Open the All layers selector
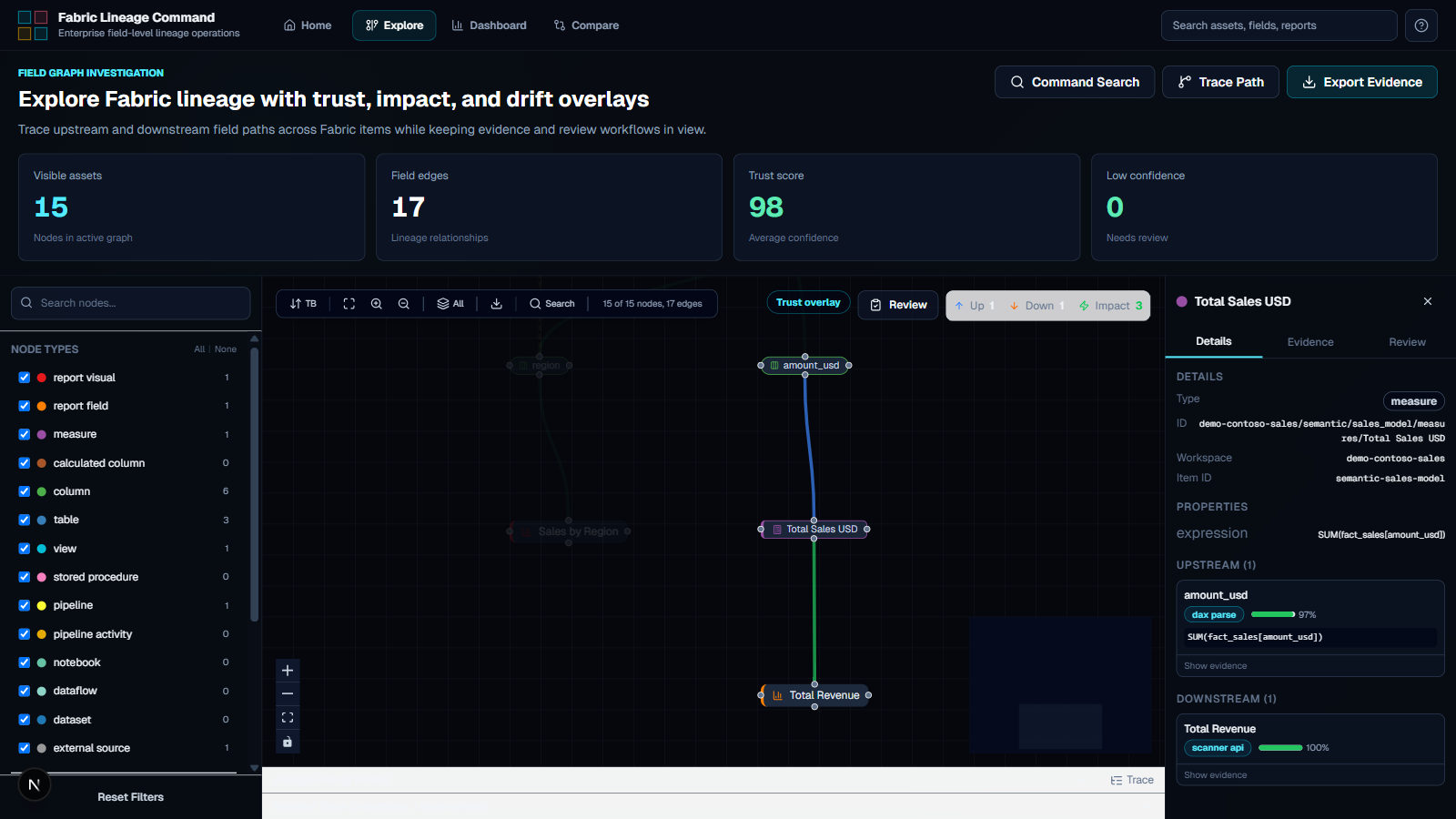The width and height of the screenshot is (1456, 819). [x=450, y=304]
